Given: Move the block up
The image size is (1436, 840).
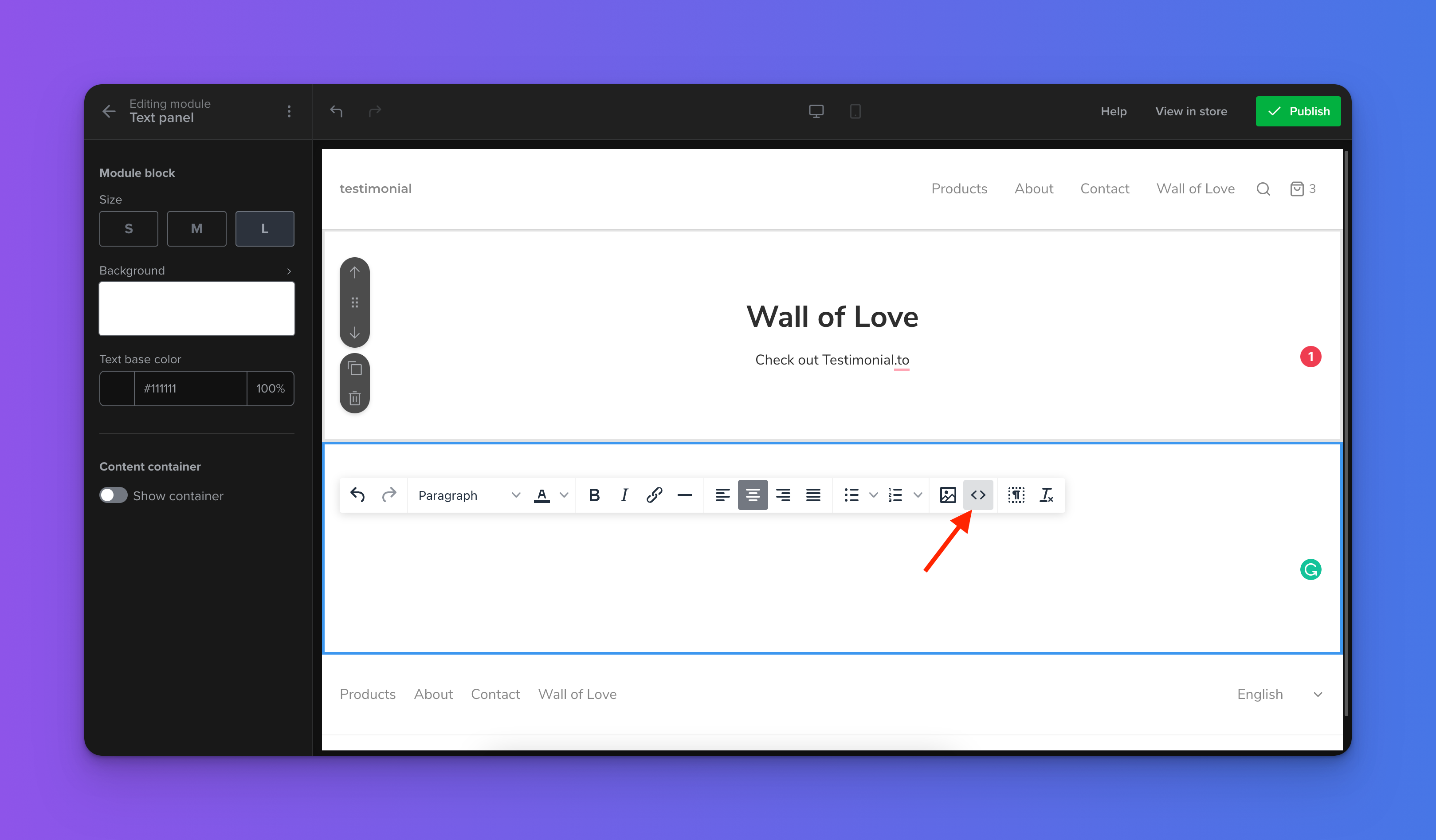Looking at the screenshot, I should click(x=354, y=272).
